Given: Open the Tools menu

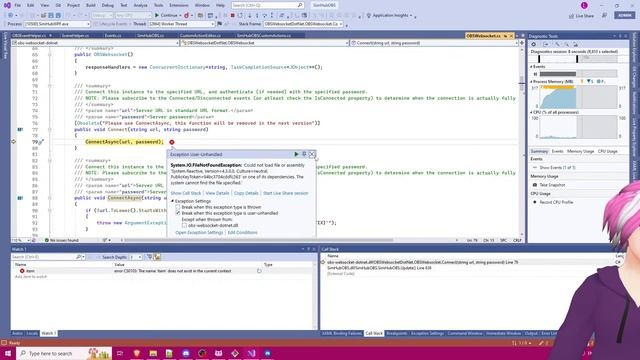Looking at the screenshot, I should 158,5.
